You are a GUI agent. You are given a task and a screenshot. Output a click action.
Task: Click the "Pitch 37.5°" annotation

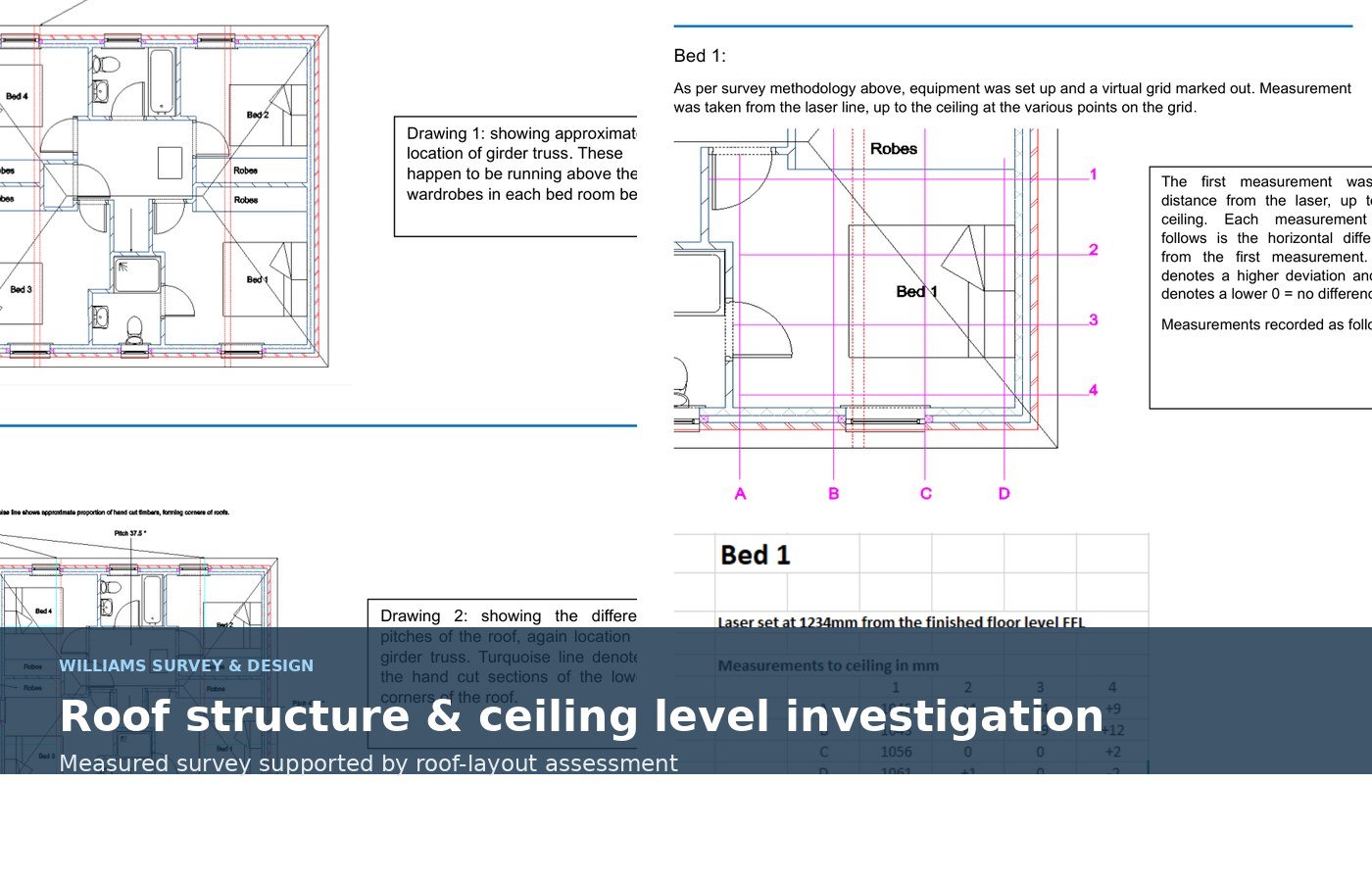point(130,533)
